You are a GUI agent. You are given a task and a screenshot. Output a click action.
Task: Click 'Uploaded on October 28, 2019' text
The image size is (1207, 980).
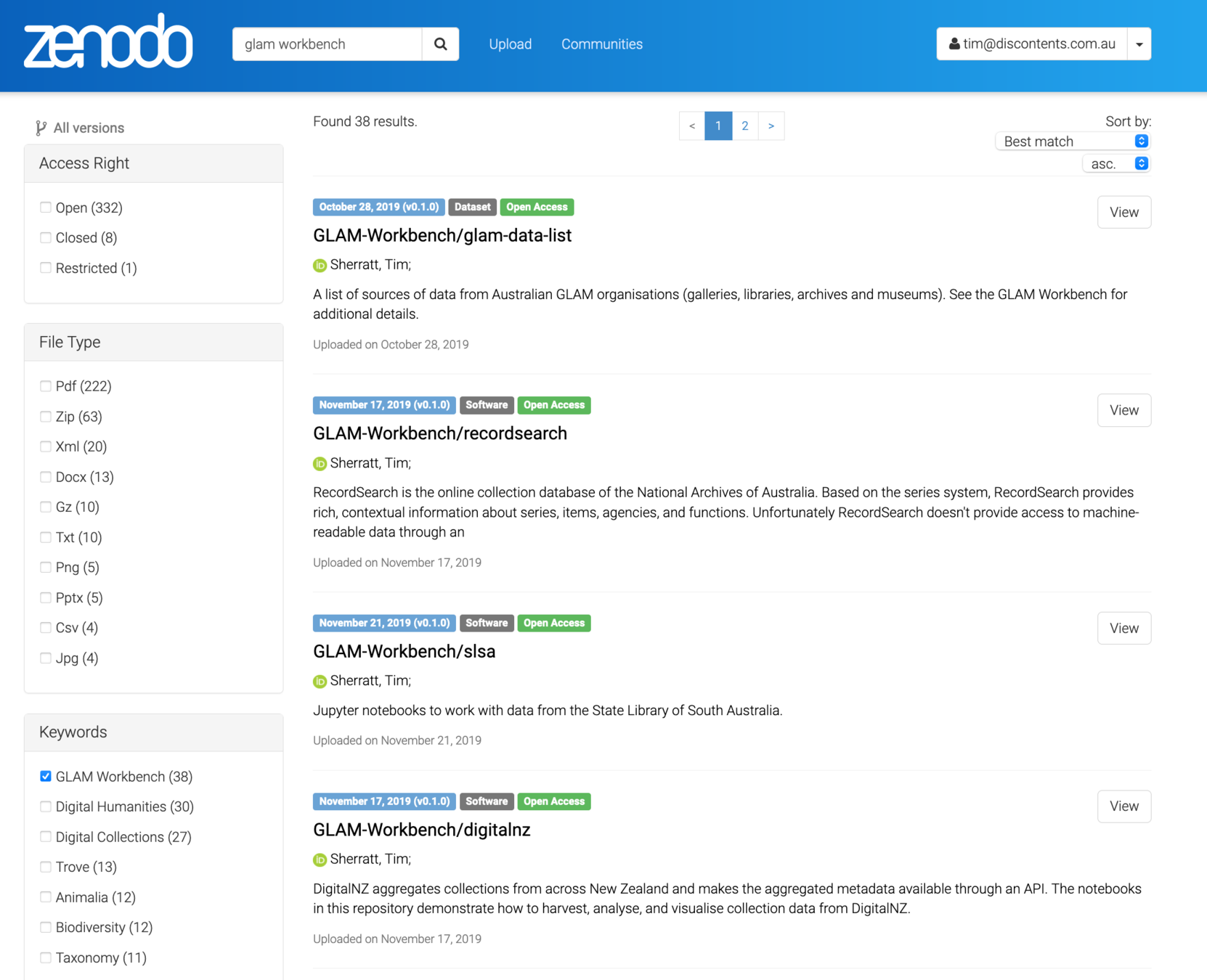click(x=391, y=345)
